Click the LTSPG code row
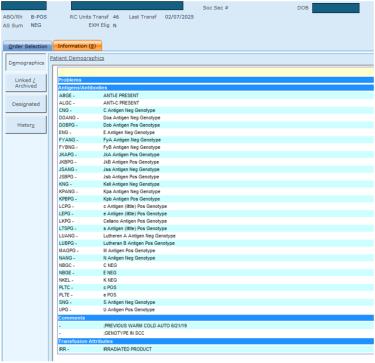The height and width of the screenshot is (363, 375). click(216, 228)
